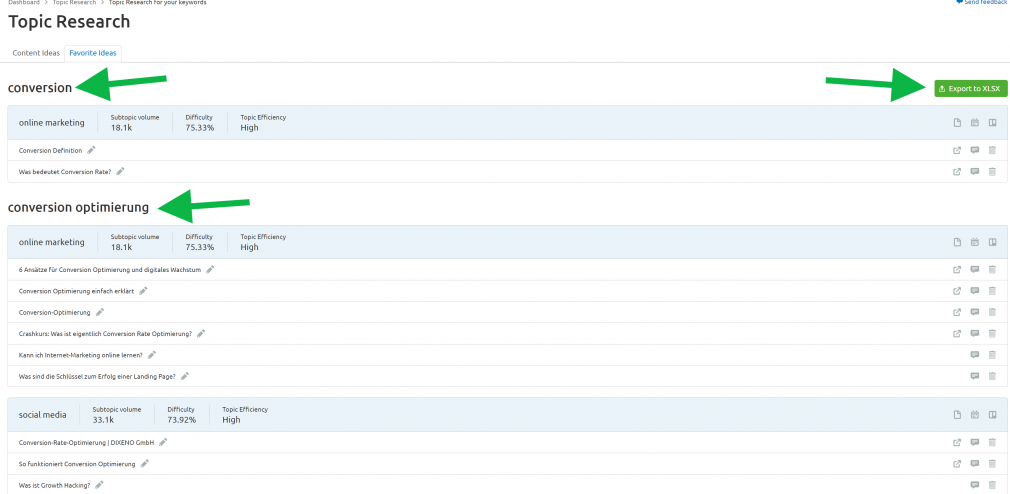Screen dimensions: 1010x494
Task: Comment on 6 Ansätze für Conversion Optimierung idea
Action: click(x=975, y=269)
